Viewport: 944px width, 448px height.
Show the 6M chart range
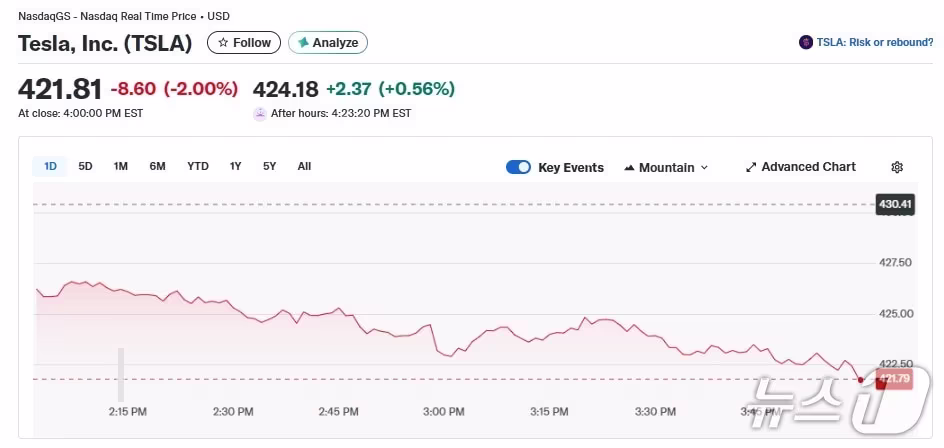(157, 166)
